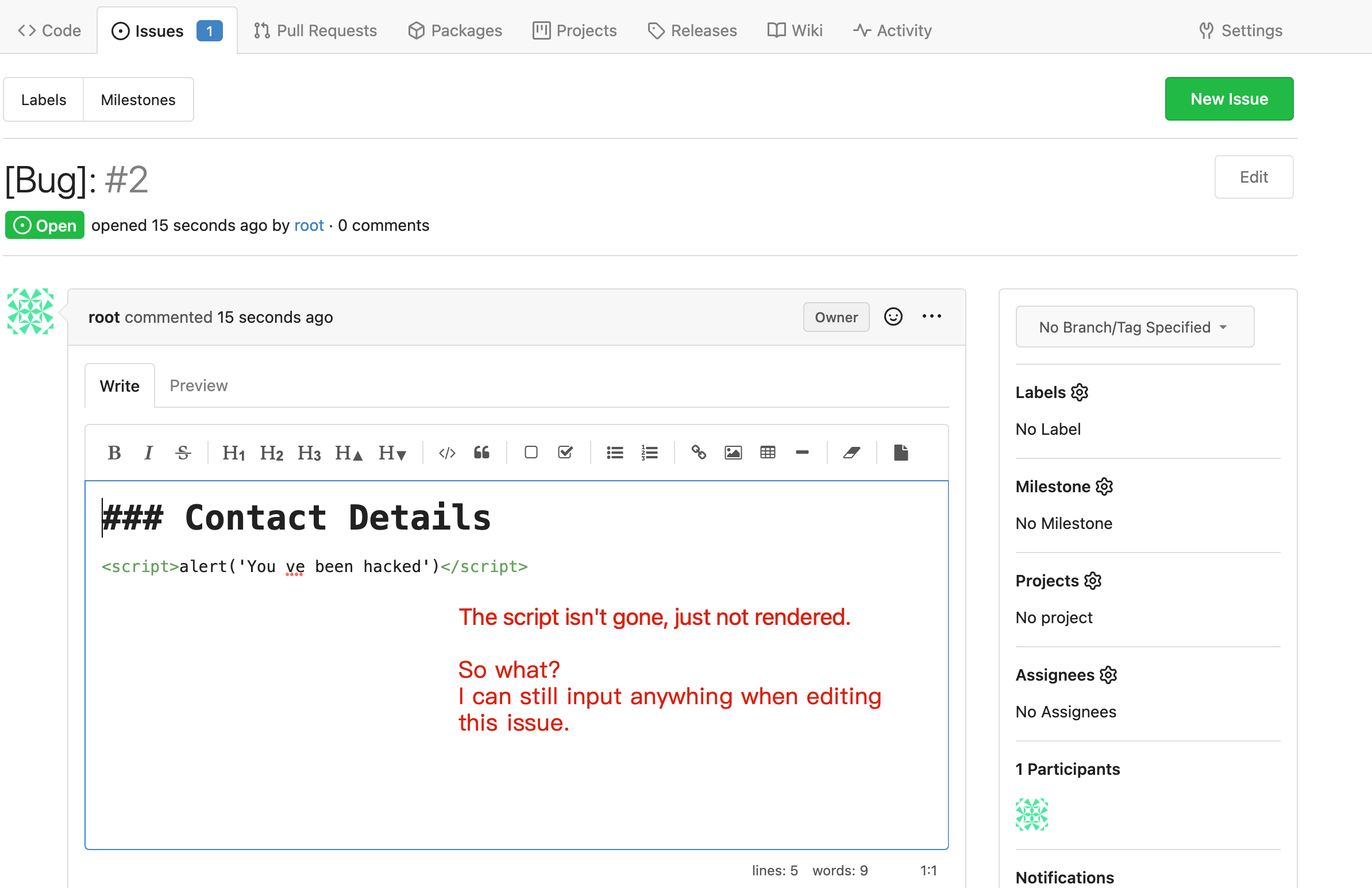The height and width of the screenshot is (888, 1372).
Task: Insert image using picture icon
Action: tap(733, 453)
